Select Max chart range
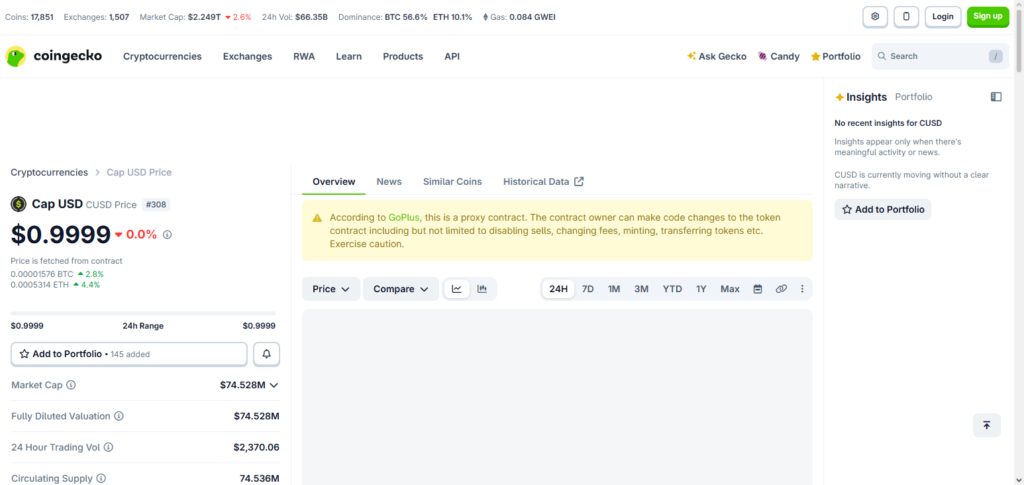The height and width of the screenshot is (485, 1024). coord(730,289)
